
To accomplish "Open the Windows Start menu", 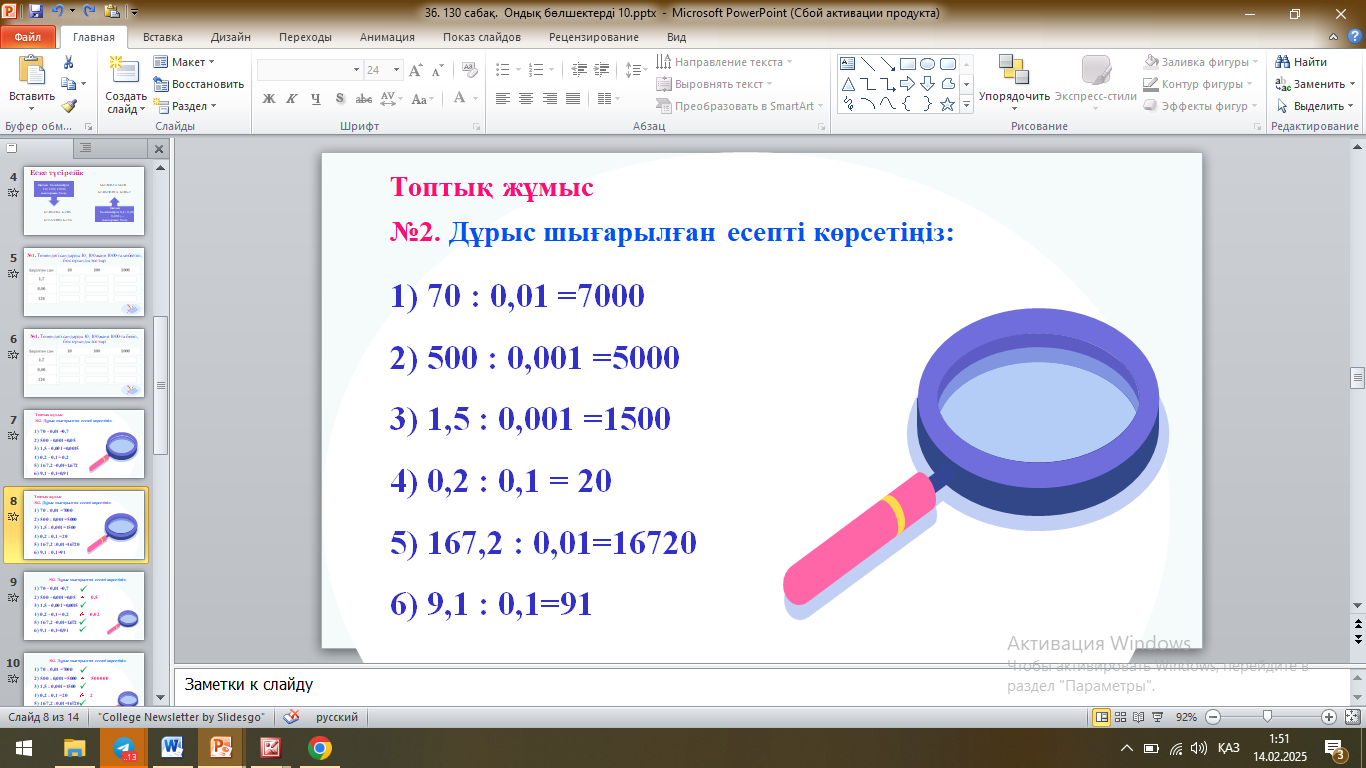I will [x=24, y=748].
